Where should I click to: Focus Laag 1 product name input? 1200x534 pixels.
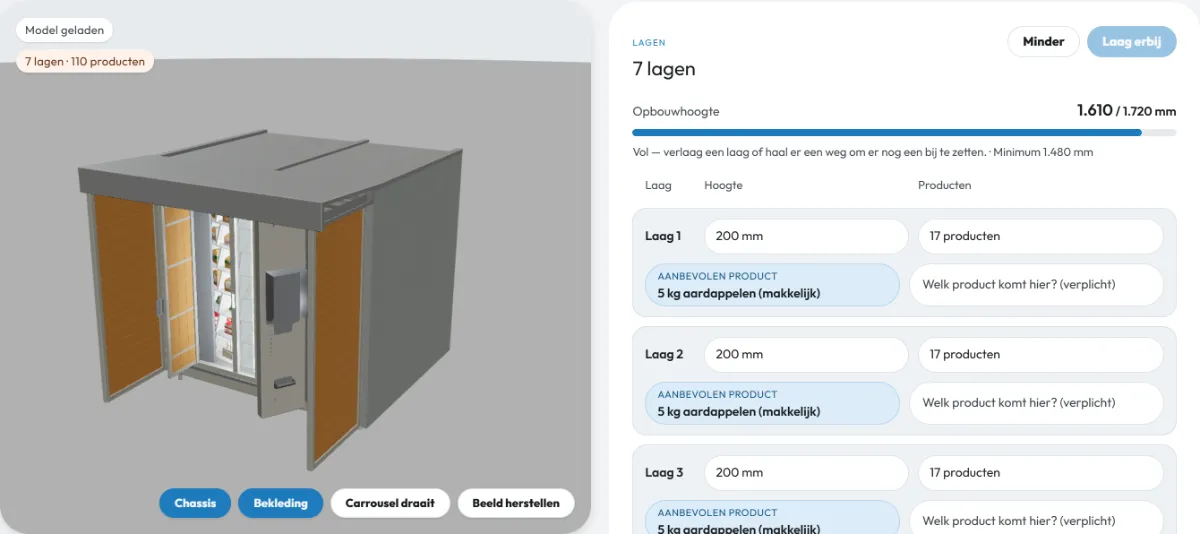pyautogui.click(x=1036, y=285)
